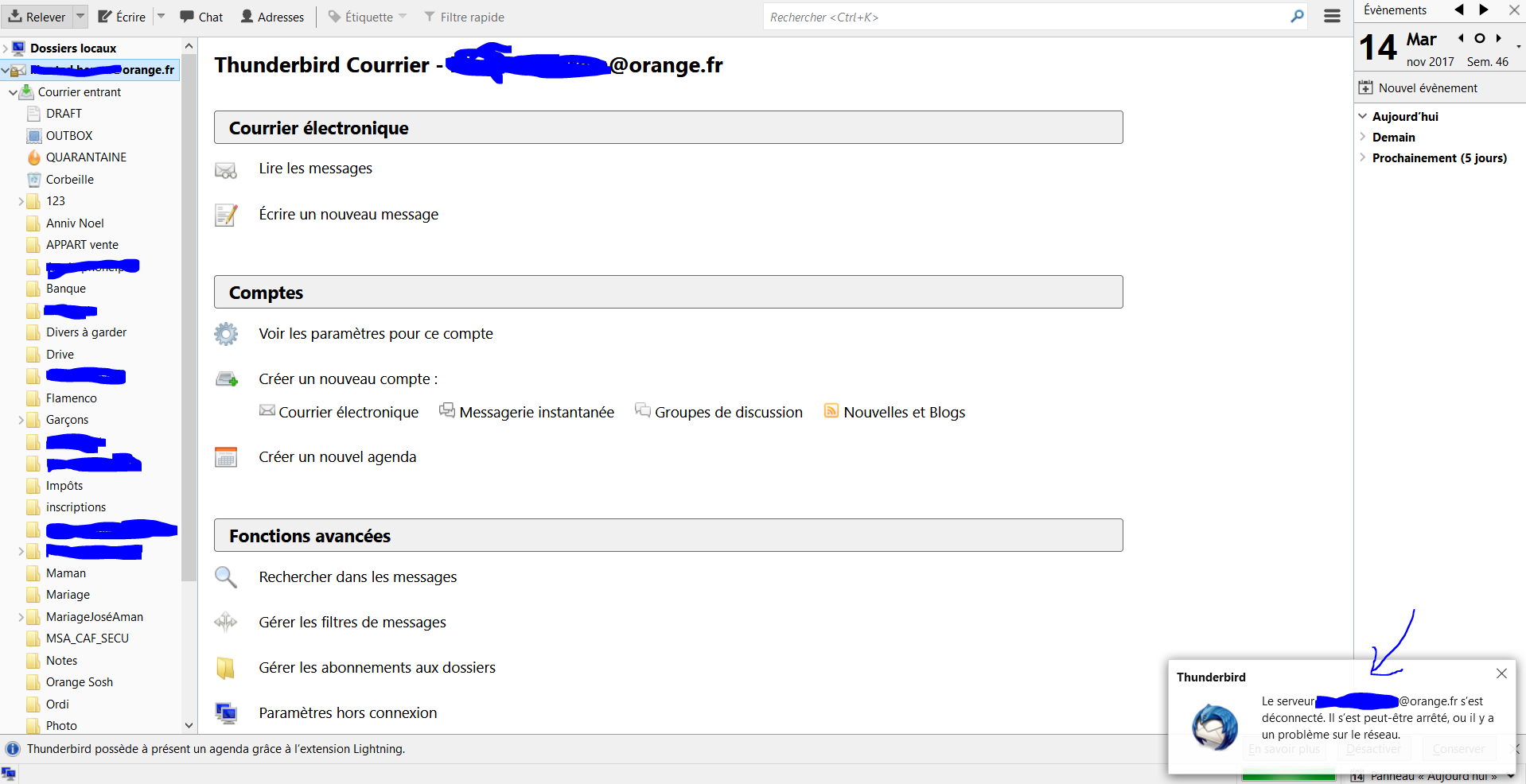The width and height of the screenshot is (1526, 784).
Task: Click the Nouvelles et Blogs RSS icon
Action: click(x=831, y=411)
